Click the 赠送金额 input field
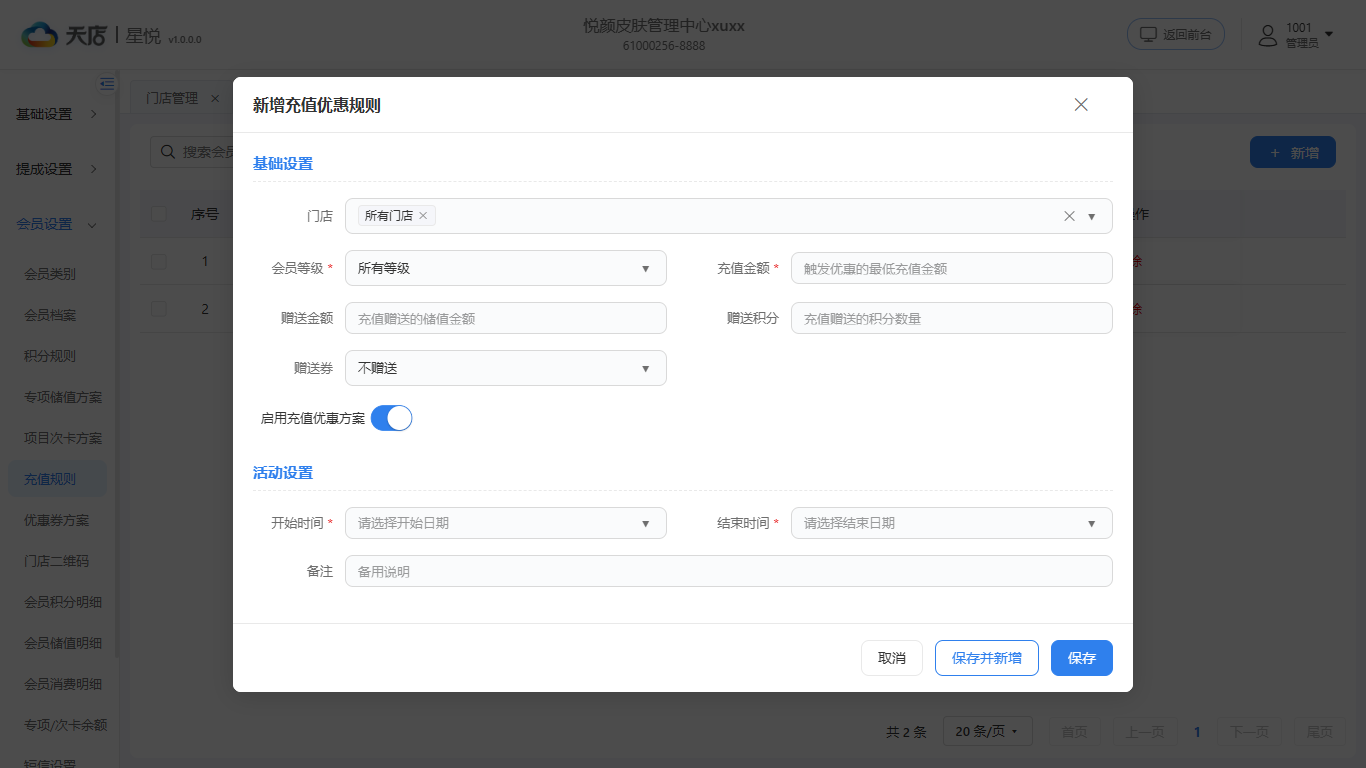The image size is (1366, 768). [506, 318]
